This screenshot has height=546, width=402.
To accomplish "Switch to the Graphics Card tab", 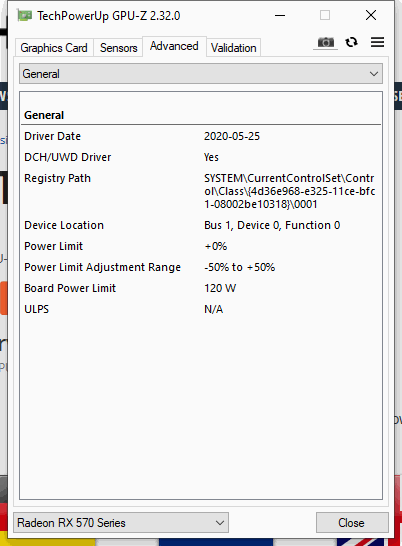I will [x=54, y=48].
